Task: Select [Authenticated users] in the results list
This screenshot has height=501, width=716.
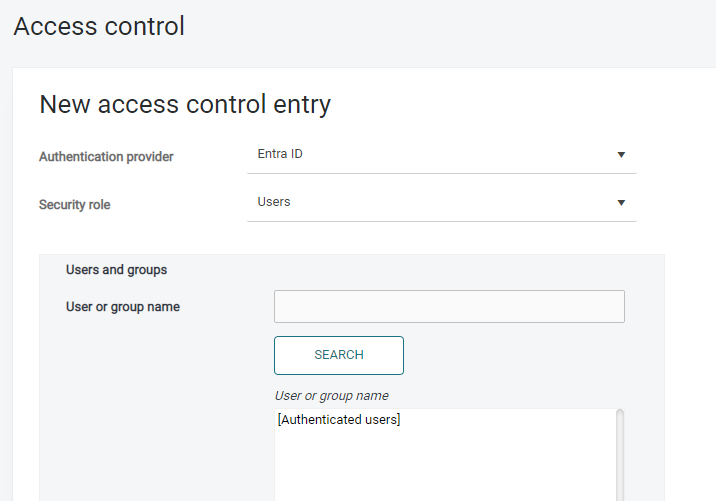Action: pyautogui.click(x=339, y=420)
